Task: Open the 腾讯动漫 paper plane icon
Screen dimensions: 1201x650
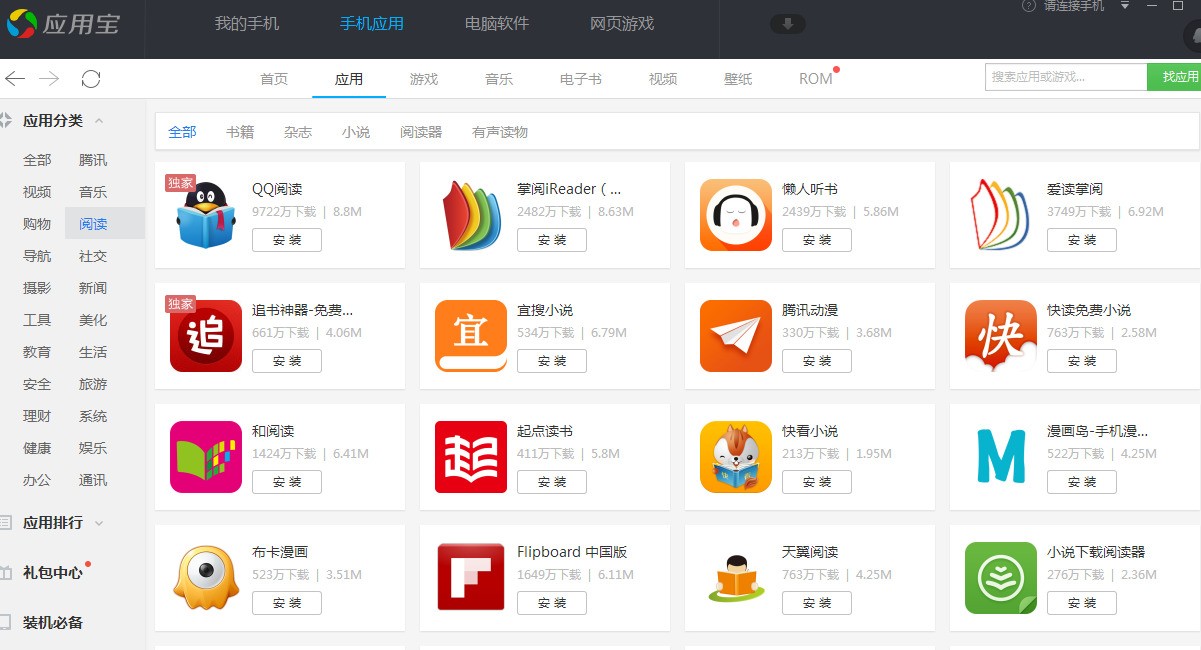Action: tap(736, 336)
